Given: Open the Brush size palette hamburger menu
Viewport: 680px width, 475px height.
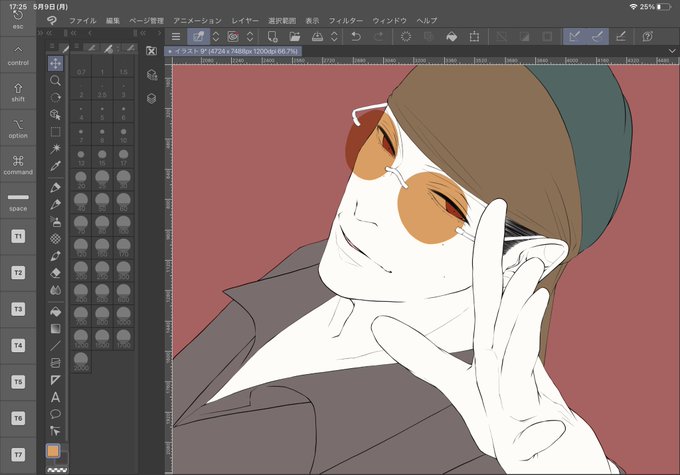Looking at the screenshot, I should [76, 46].
